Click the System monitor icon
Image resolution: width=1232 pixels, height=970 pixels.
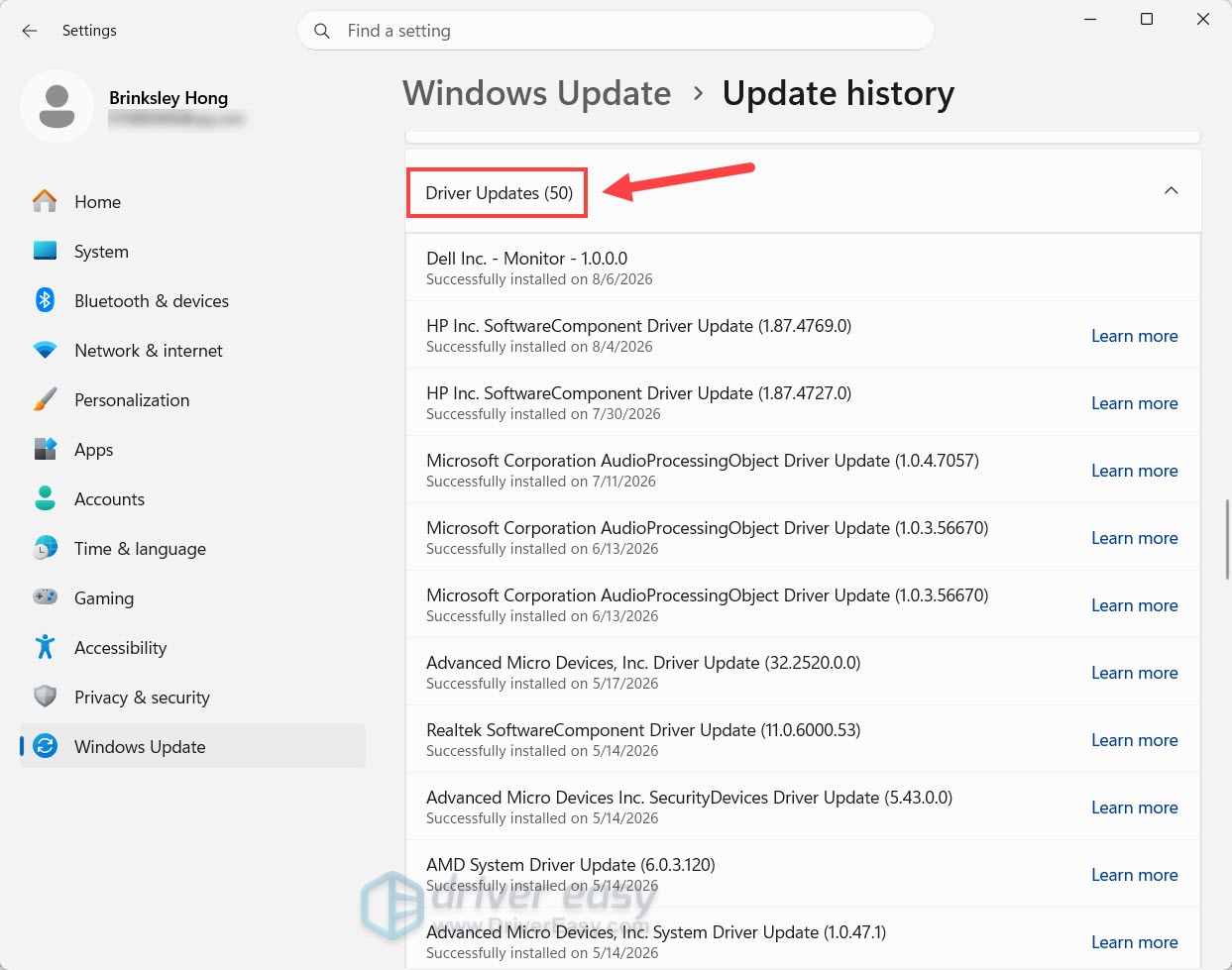pos(45,251)
